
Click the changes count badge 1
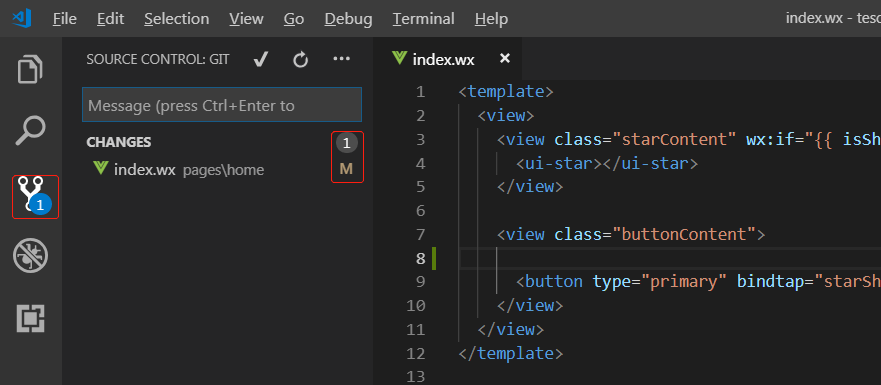(x=347, y=143)
